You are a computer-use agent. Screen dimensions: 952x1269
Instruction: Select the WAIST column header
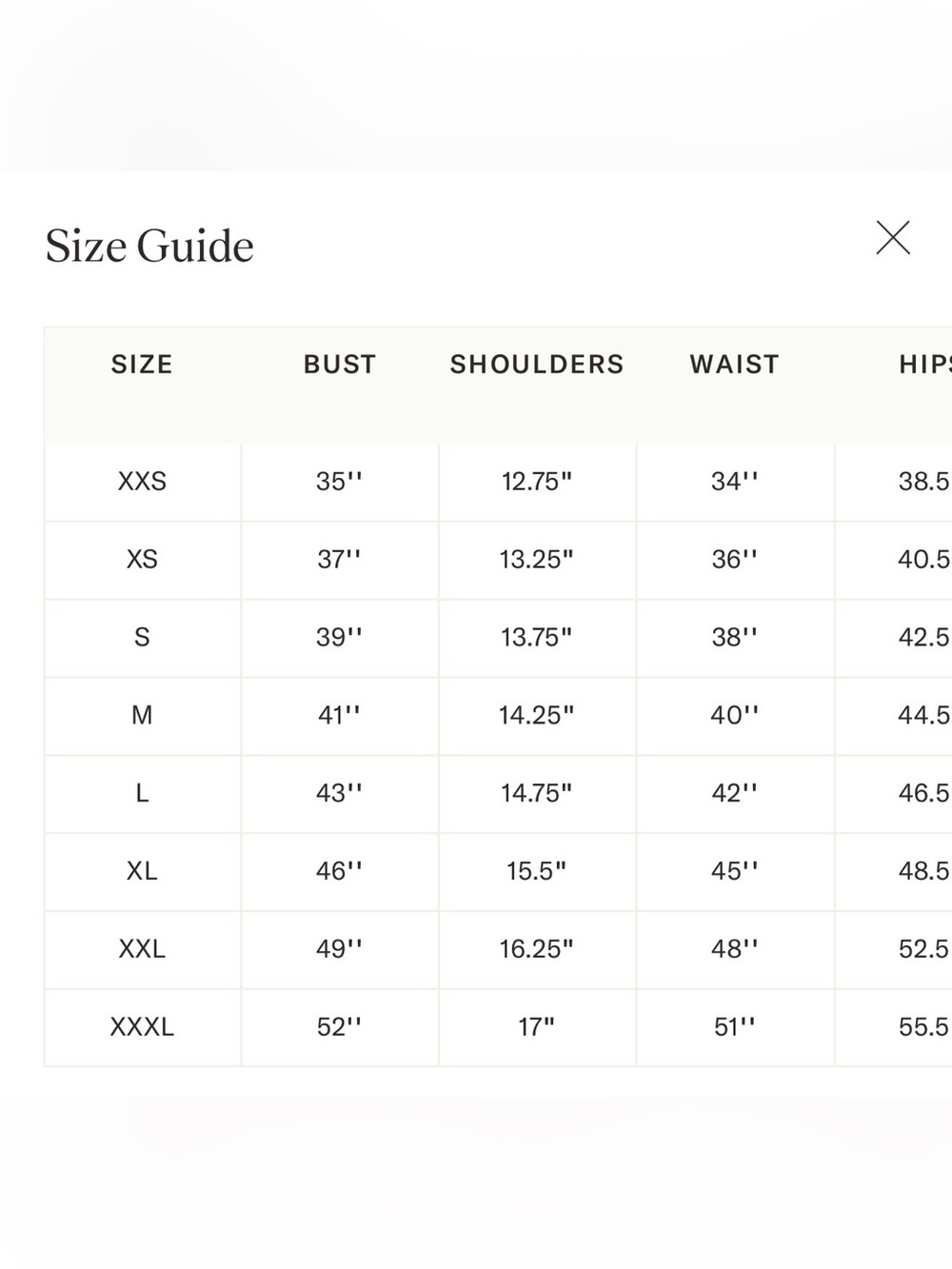(x=734, y=365)
